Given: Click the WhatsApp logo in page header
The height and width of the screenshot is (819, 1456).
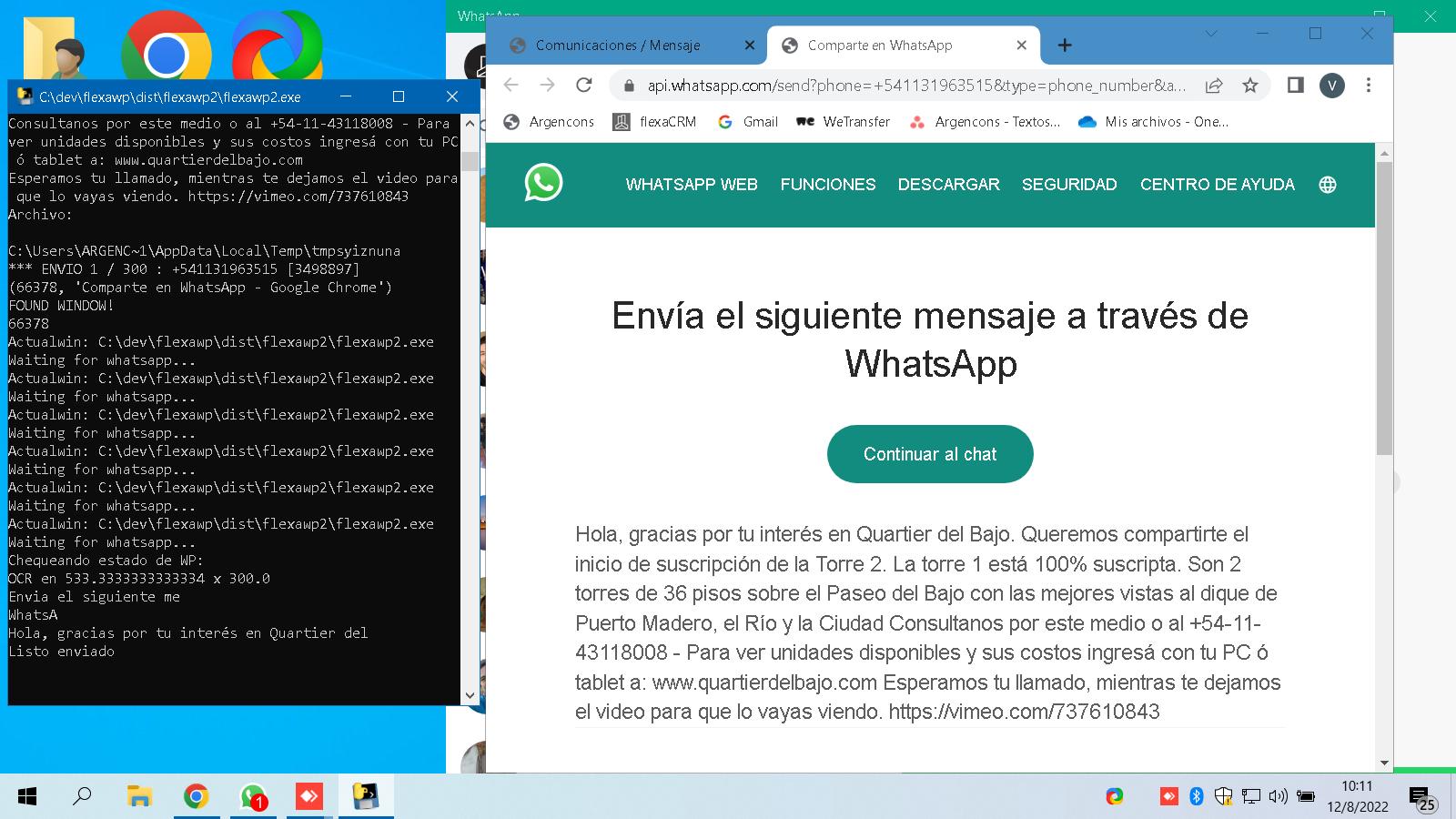Looking at the screenshot, I should pyautogui.click(x=543, y=183).
